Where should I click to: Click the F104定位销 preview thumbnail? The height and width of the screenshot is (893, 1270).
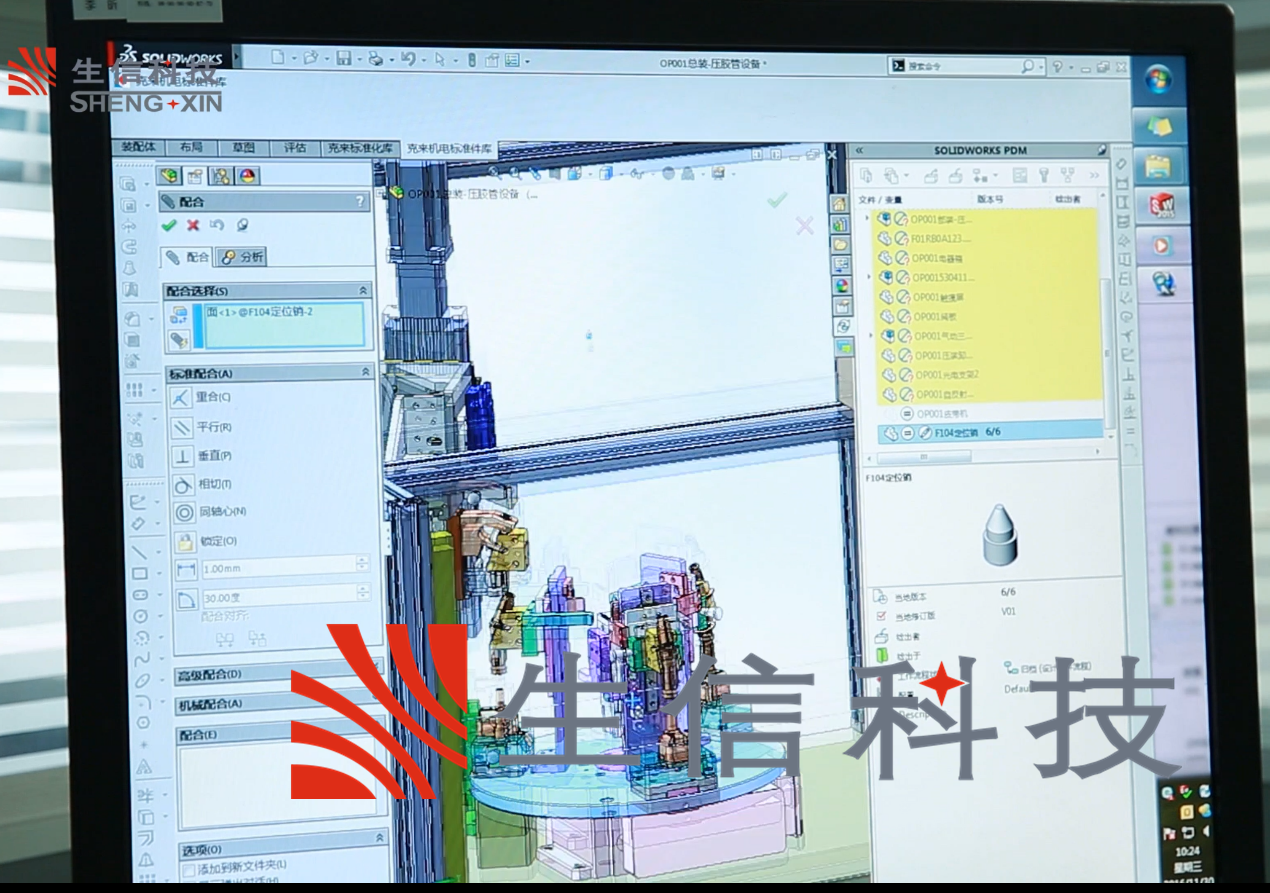tap(999, 536)
